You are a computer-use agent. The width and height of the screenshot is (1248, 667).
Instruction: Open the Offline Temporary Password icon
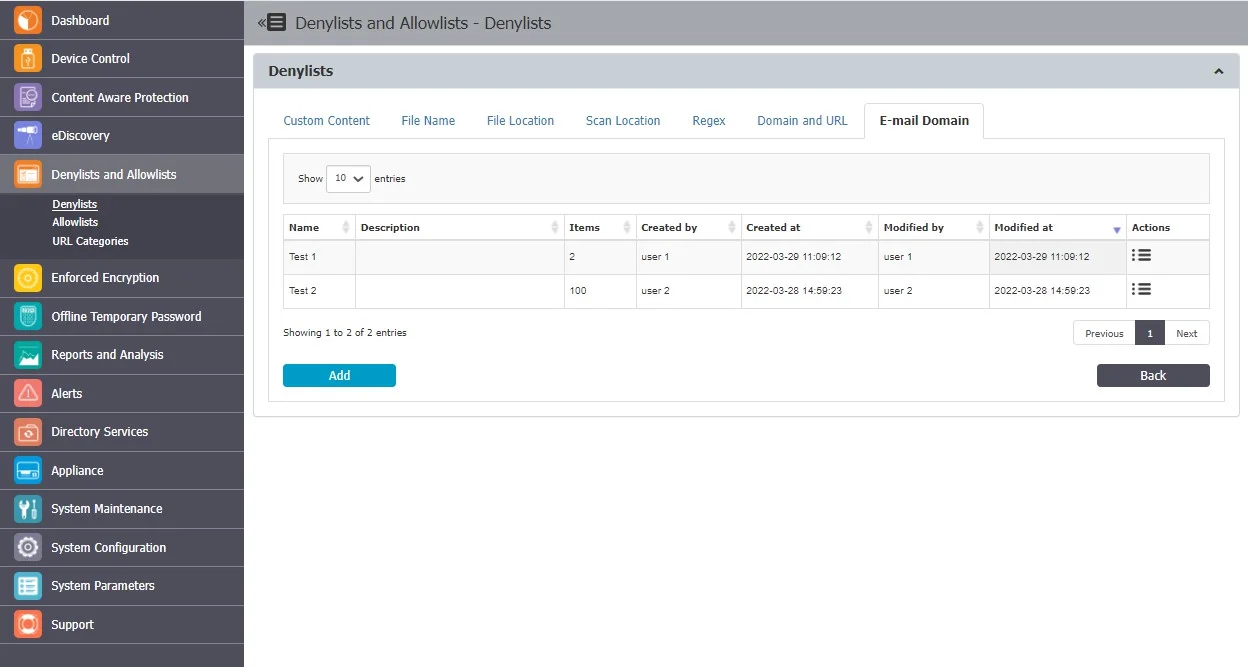[x=28, y=316]
